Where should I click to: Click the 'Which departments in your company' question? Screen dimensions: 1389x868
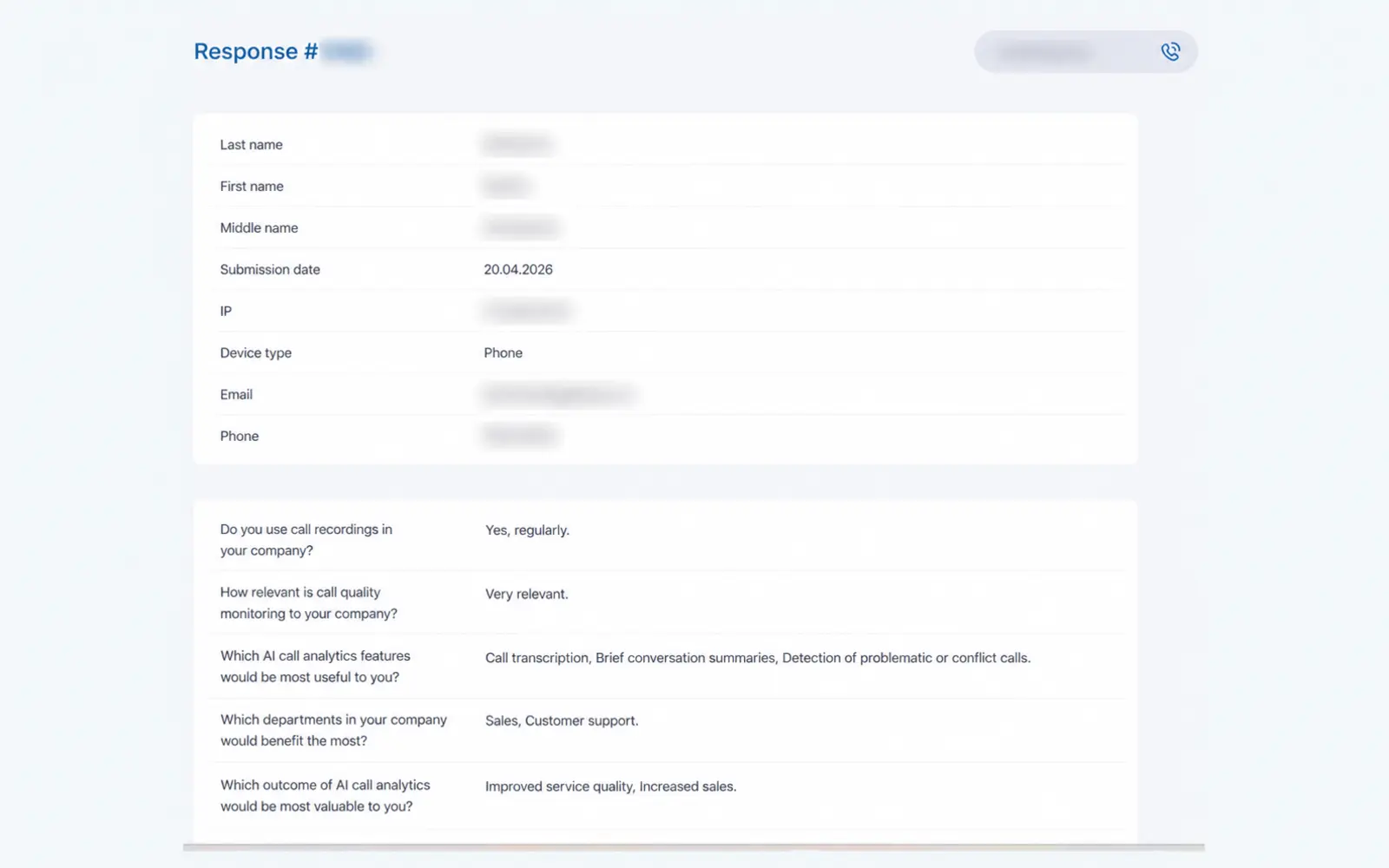pyautogui.click(x=333, y=730)
